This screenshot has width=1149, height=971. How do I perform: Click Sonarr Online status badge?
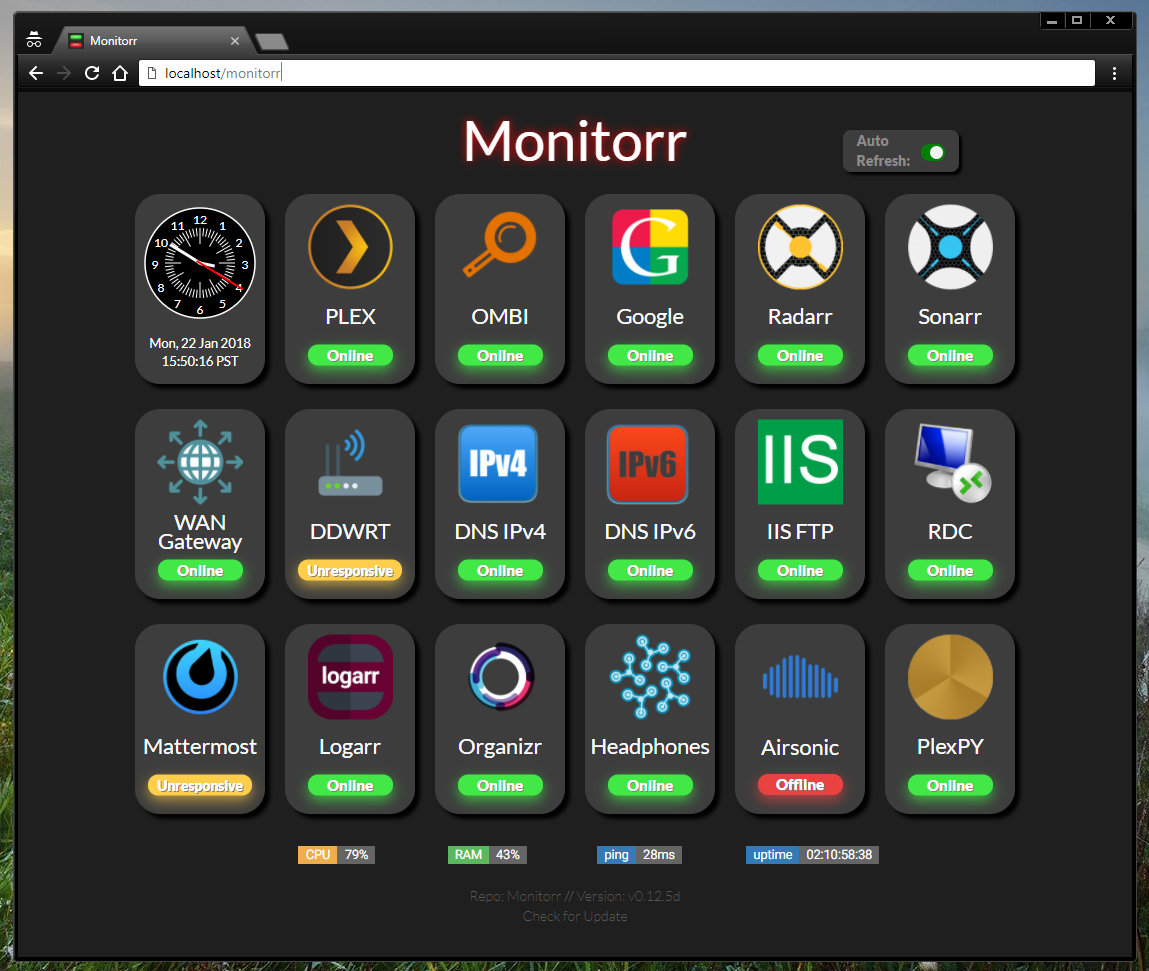(950, 355)
